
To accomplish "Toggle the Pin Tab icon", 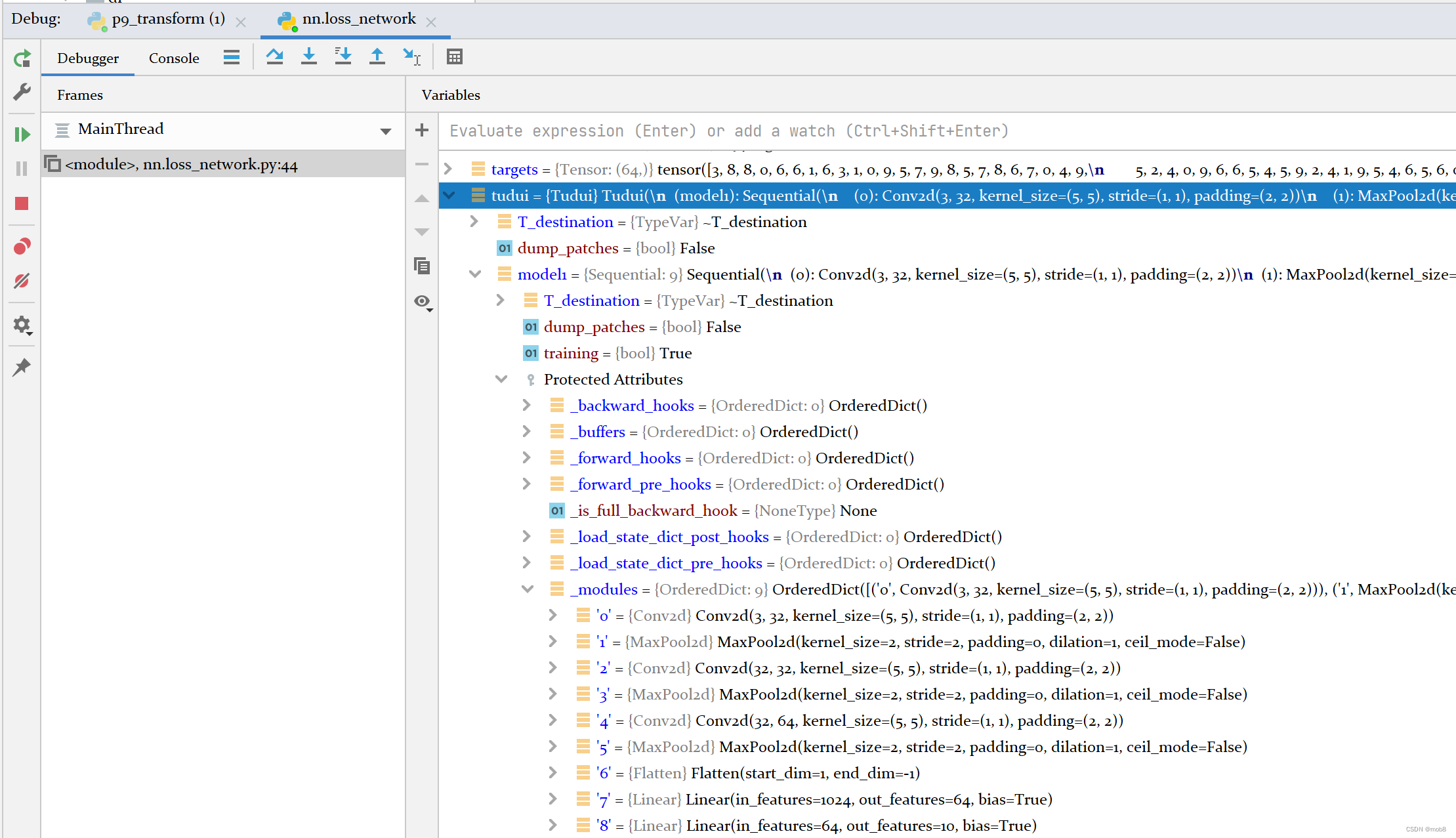I will tap(22, 367).
